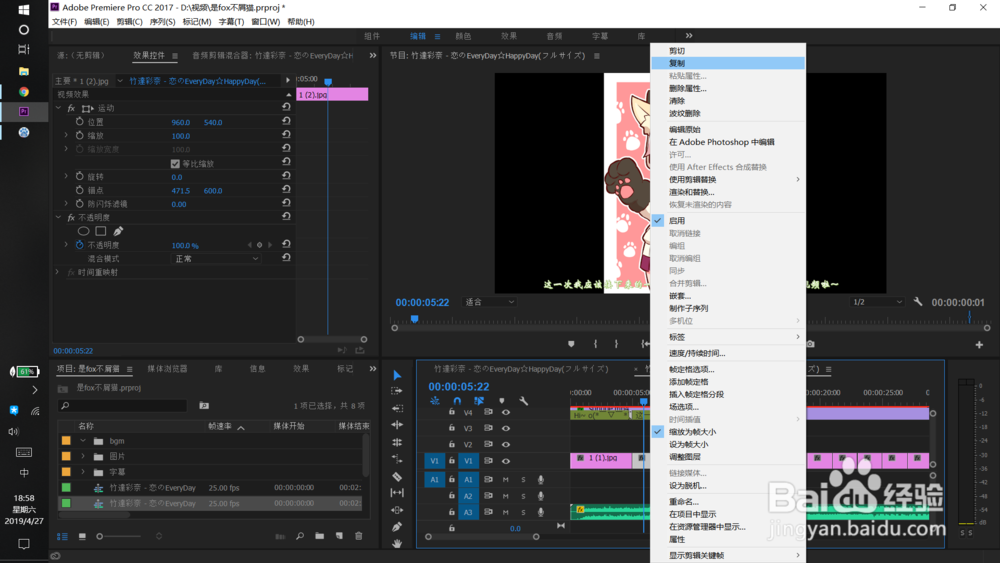Add marker in timeline header

pyautogui.click(x=502, y=401)
